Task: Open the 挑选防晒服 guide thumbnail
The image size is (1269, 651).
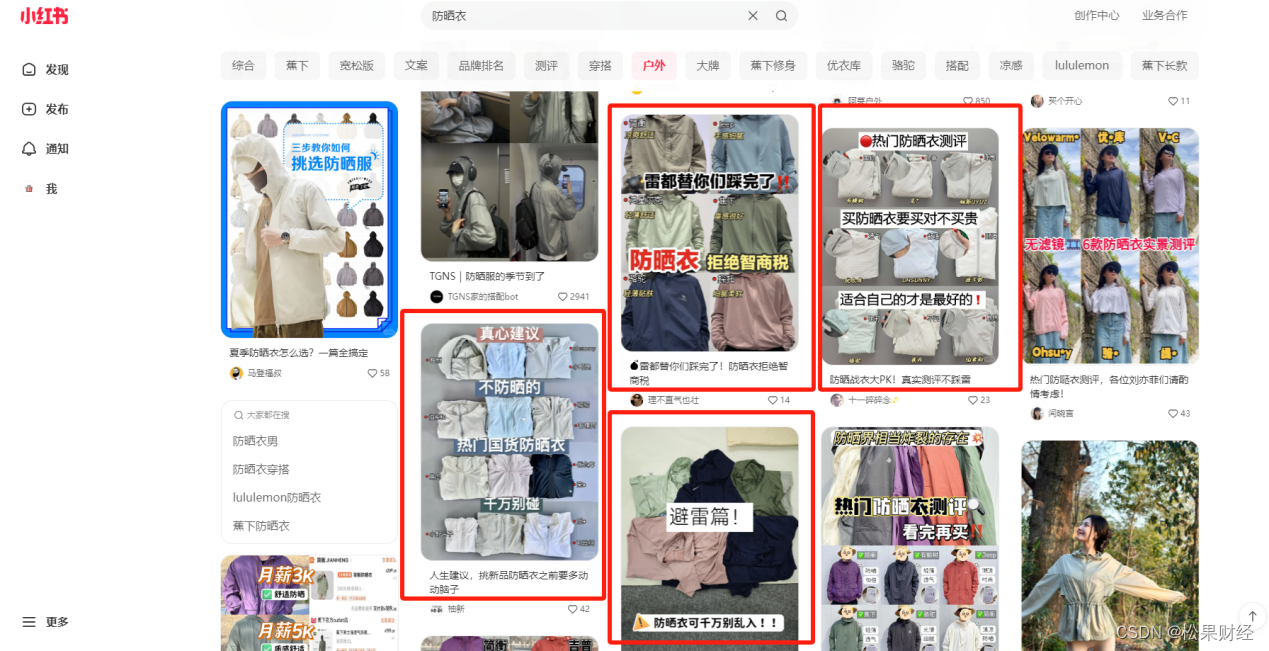Action: [309, 220]
